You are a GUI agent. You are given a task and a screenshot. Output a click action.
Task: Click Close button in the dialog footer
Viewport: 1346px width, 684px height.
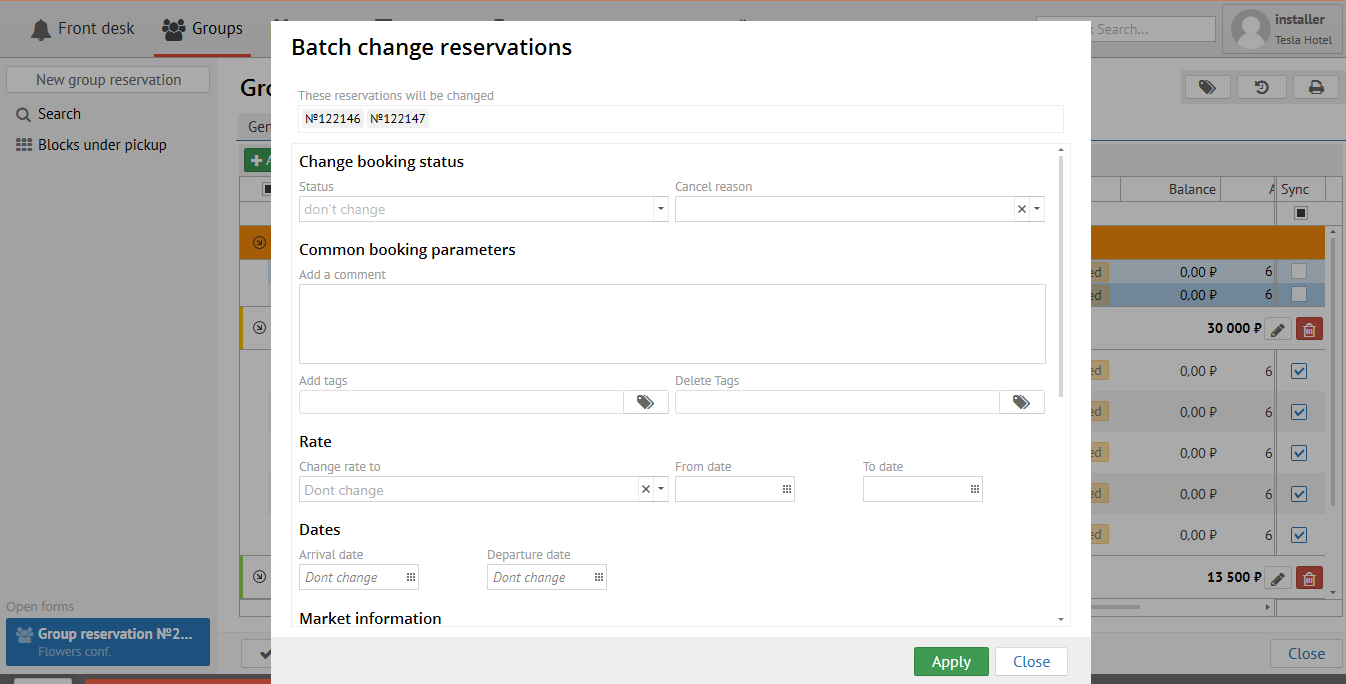(1031, 661)
